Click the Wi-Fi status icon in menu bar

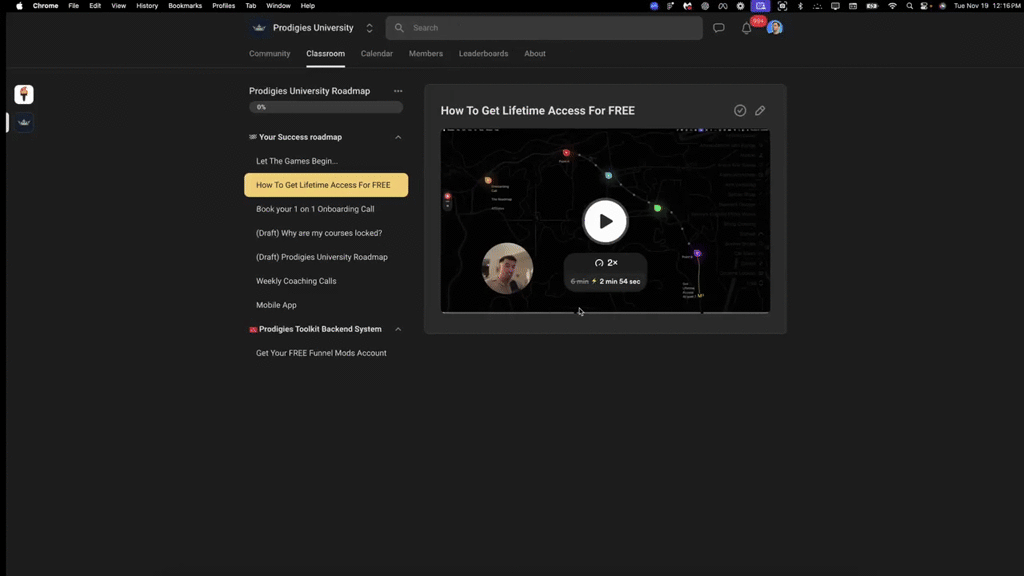(892, 6)
